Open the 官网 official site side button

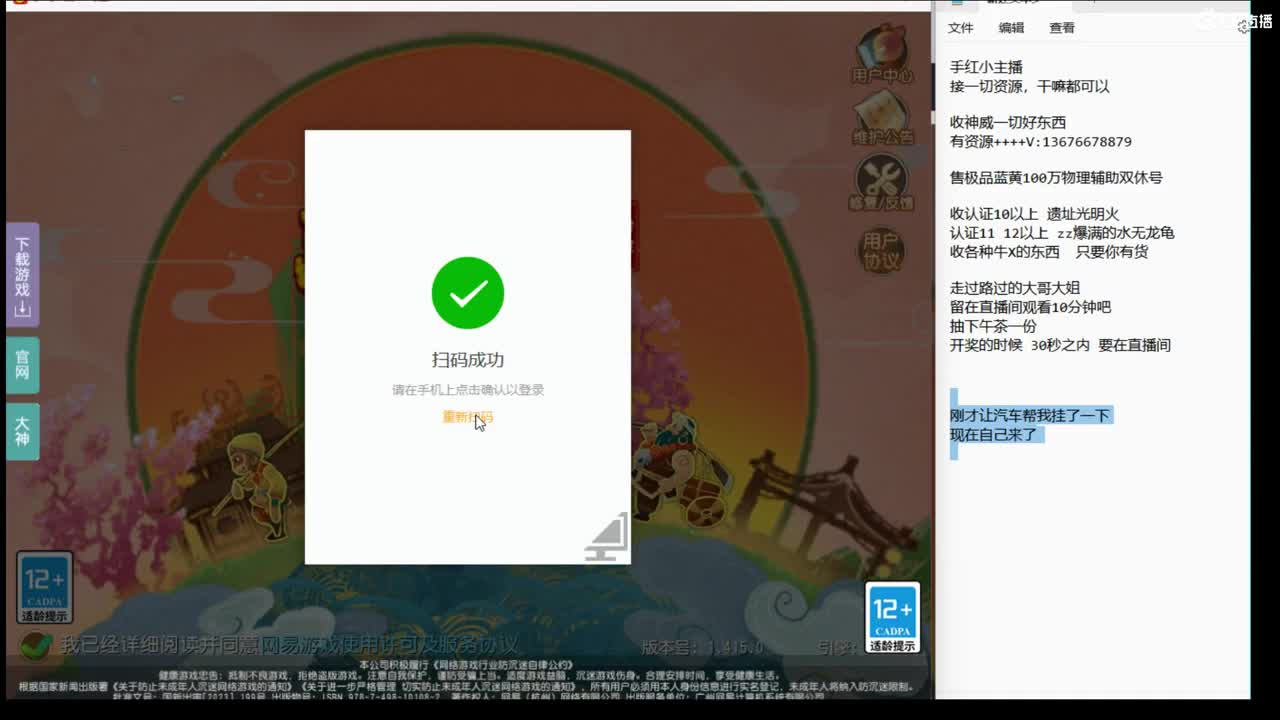pyautogui.click(x=22, y=365)
